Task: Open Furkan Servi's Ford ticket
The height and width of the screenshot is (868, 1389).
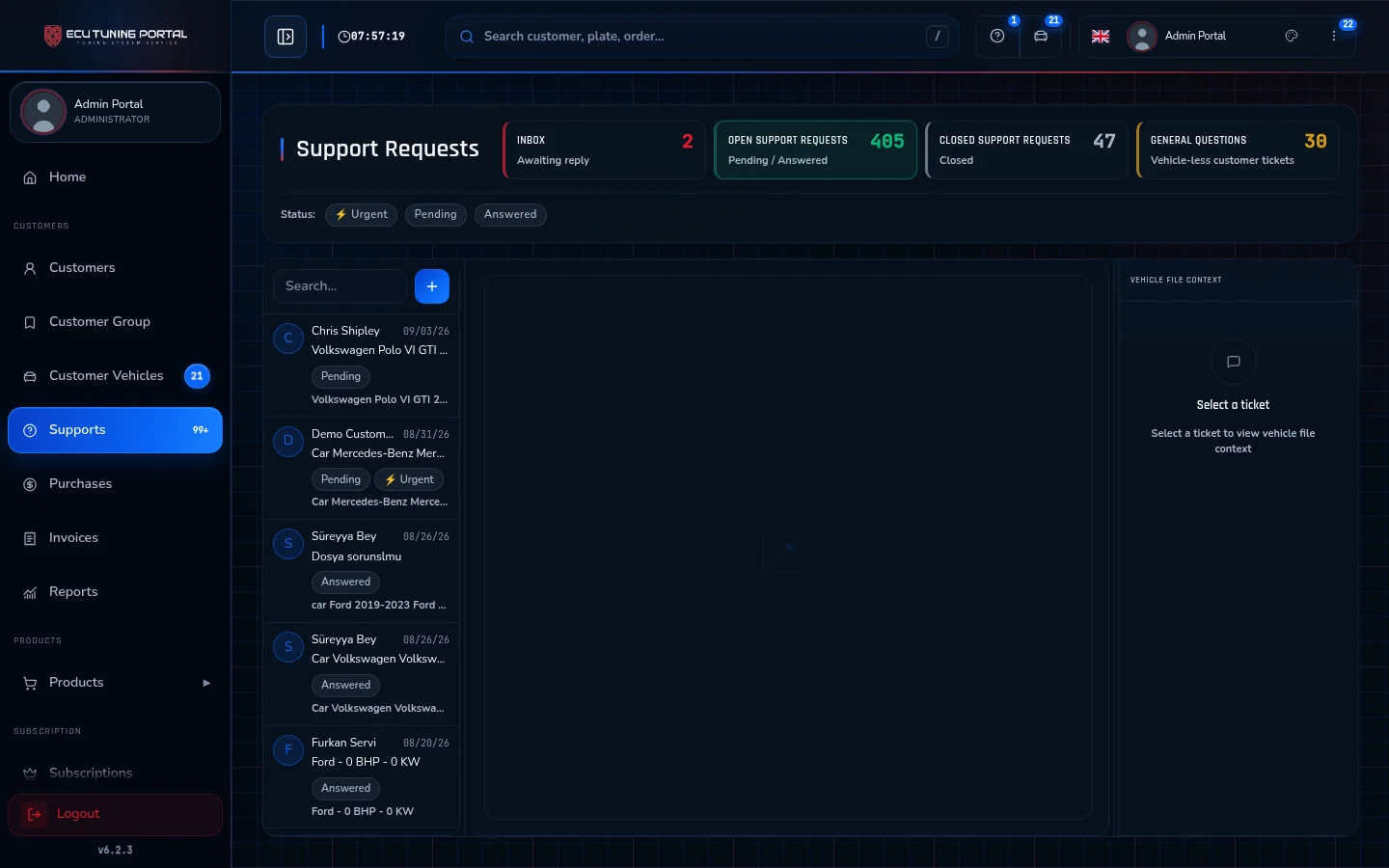Action: (362, 776)
